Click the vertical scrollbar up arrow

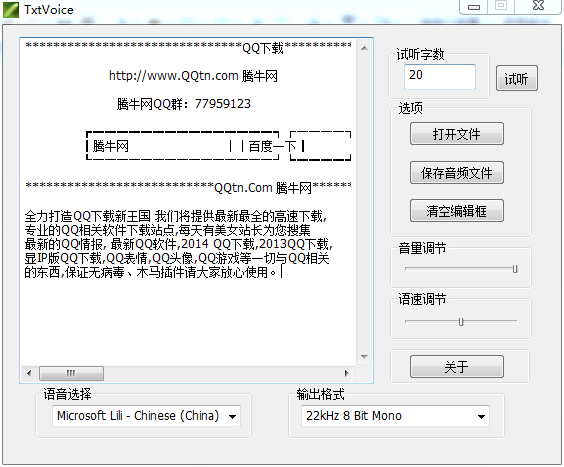tap(364, 48)
